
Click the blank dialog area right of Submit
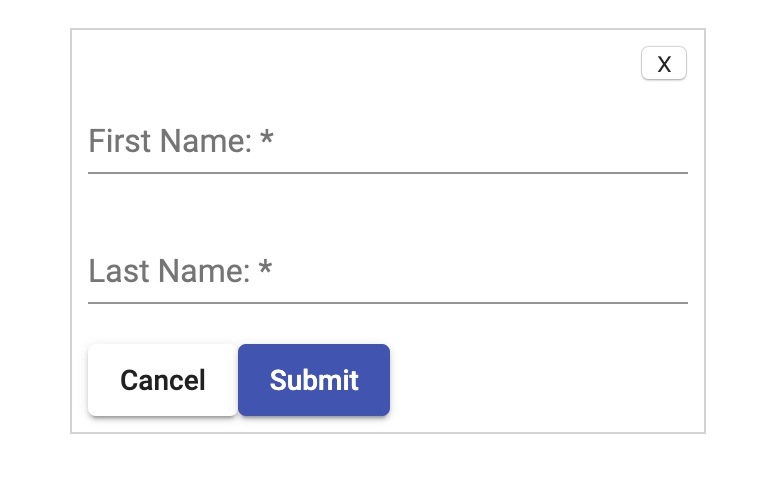[547, 380]
